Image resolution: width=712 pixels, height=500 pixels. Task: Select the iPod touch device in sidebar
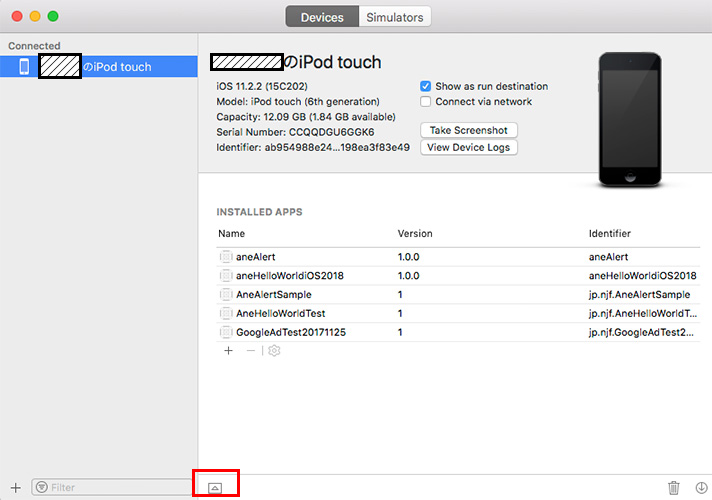[x=99, y=66]
